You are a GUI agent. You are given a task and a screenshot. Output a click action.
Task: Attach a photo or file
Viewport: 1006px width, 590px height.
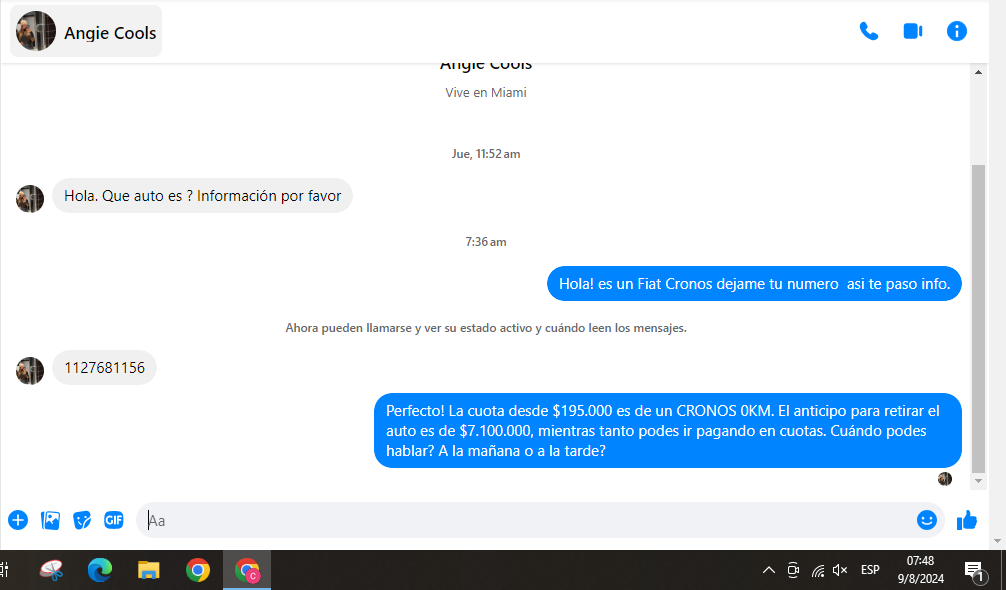click(x=50, y=520)
